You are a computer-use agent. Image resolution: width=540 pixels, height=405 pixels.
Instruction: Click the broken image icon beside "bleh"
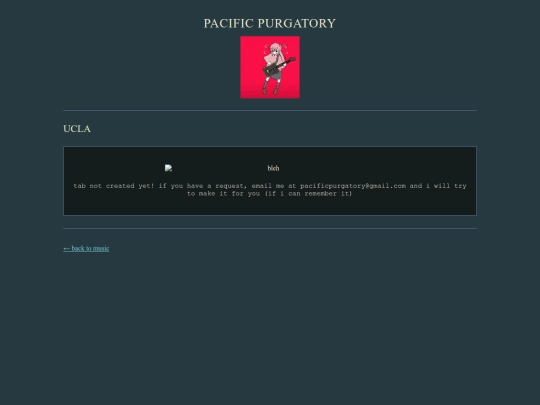click(168, 168)
